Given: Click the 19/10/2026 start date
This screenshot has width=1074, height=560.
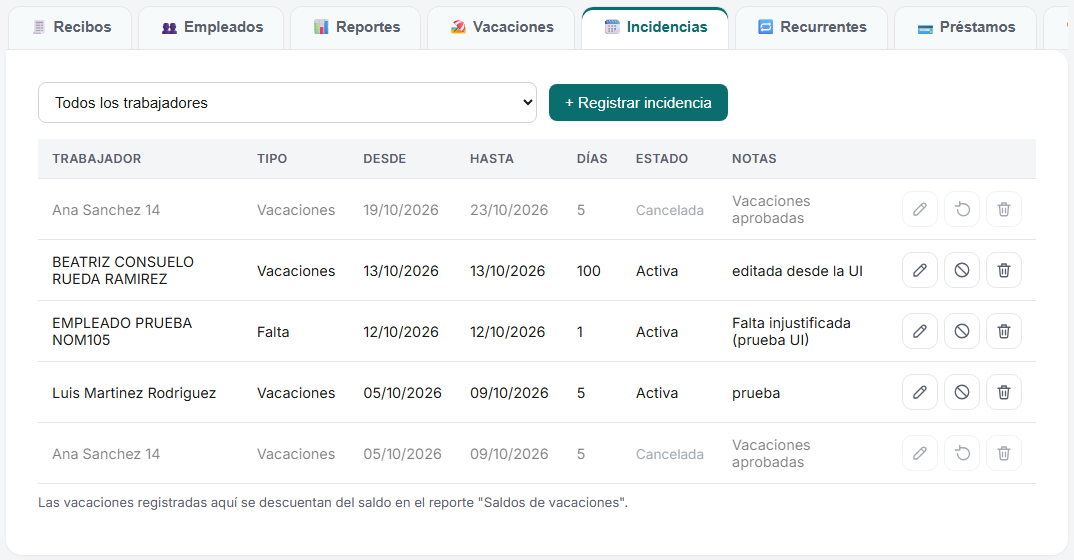Looking at the screenshot, I should [x=401, y=210].
